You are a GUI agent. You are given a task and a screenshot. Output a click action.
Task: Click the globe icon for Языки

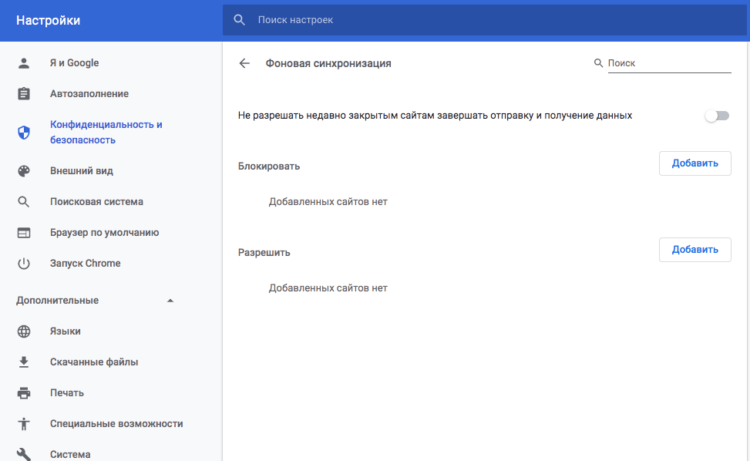point(23,331)
